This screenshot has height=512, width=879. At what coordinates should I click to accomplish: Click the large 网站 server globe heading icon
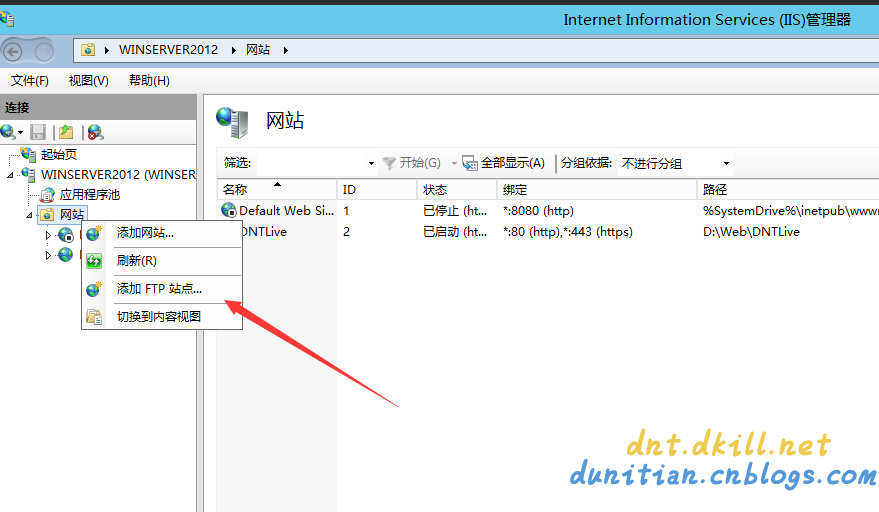click(x=232, y=122)
